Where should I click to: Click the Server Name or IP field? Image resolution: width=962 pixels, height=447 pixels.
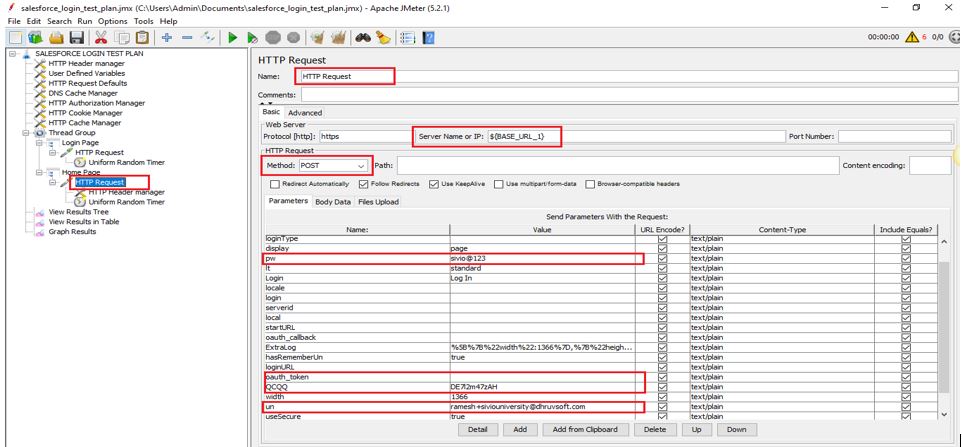[x=636, y=136]
